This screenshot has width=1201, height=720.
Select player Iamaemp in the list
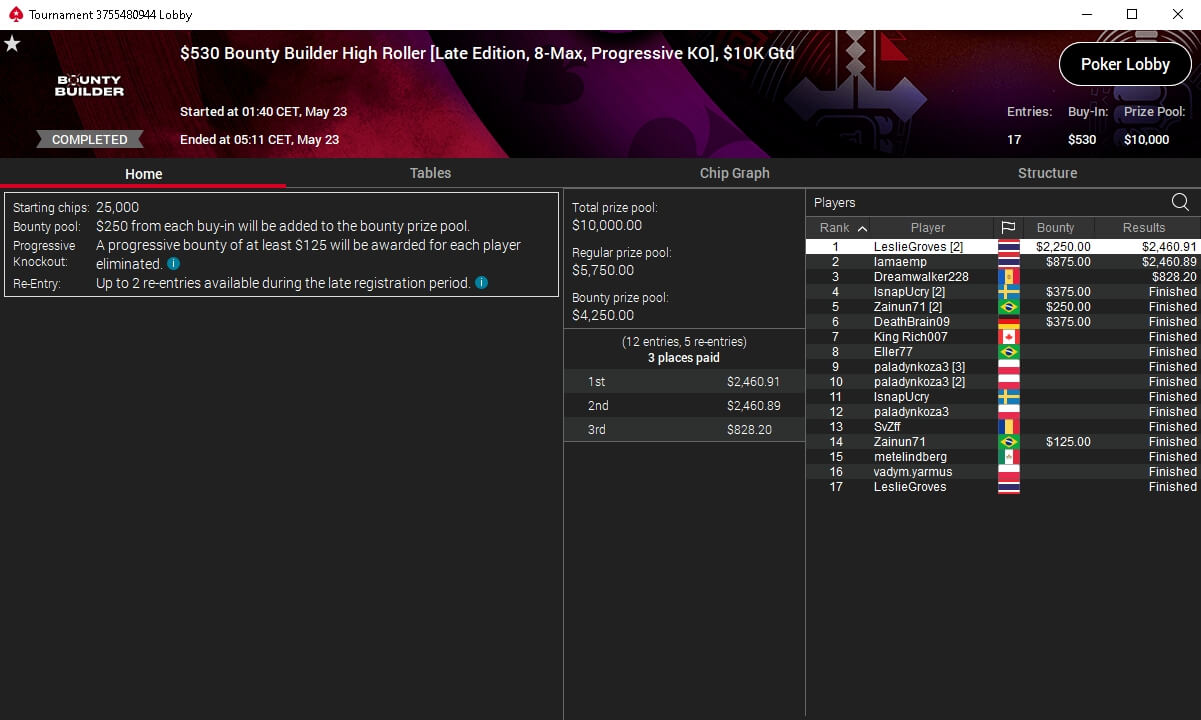(1002, 262)
